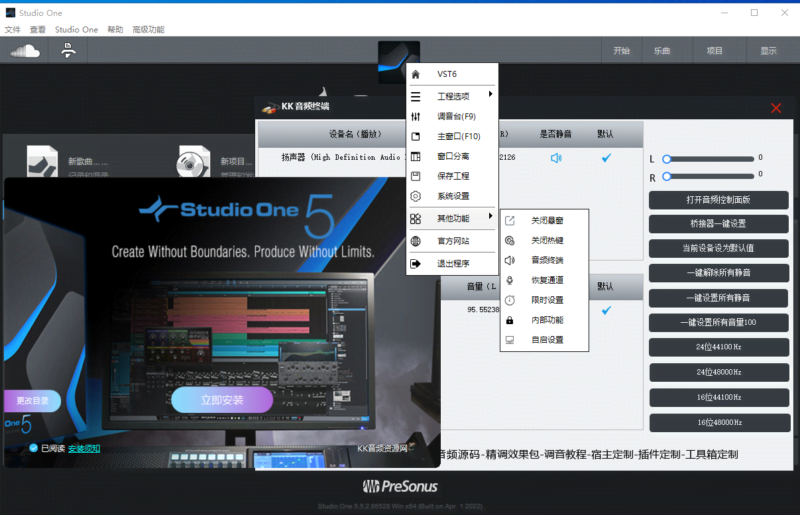Set format with 24位44100Hz button
The height and width of the screenshot is (515, 800).
click(x=718, y=347)
